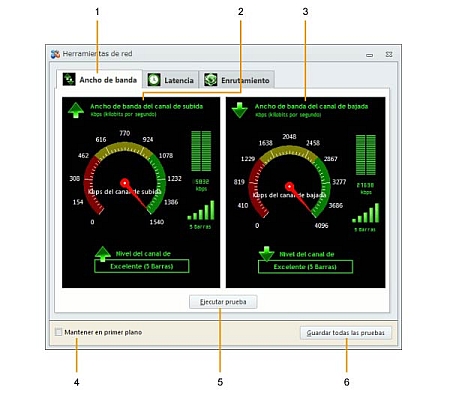
Task: Click the Ancho de banda tab icon
Action: pyautogui.click(x=69, y=79)
